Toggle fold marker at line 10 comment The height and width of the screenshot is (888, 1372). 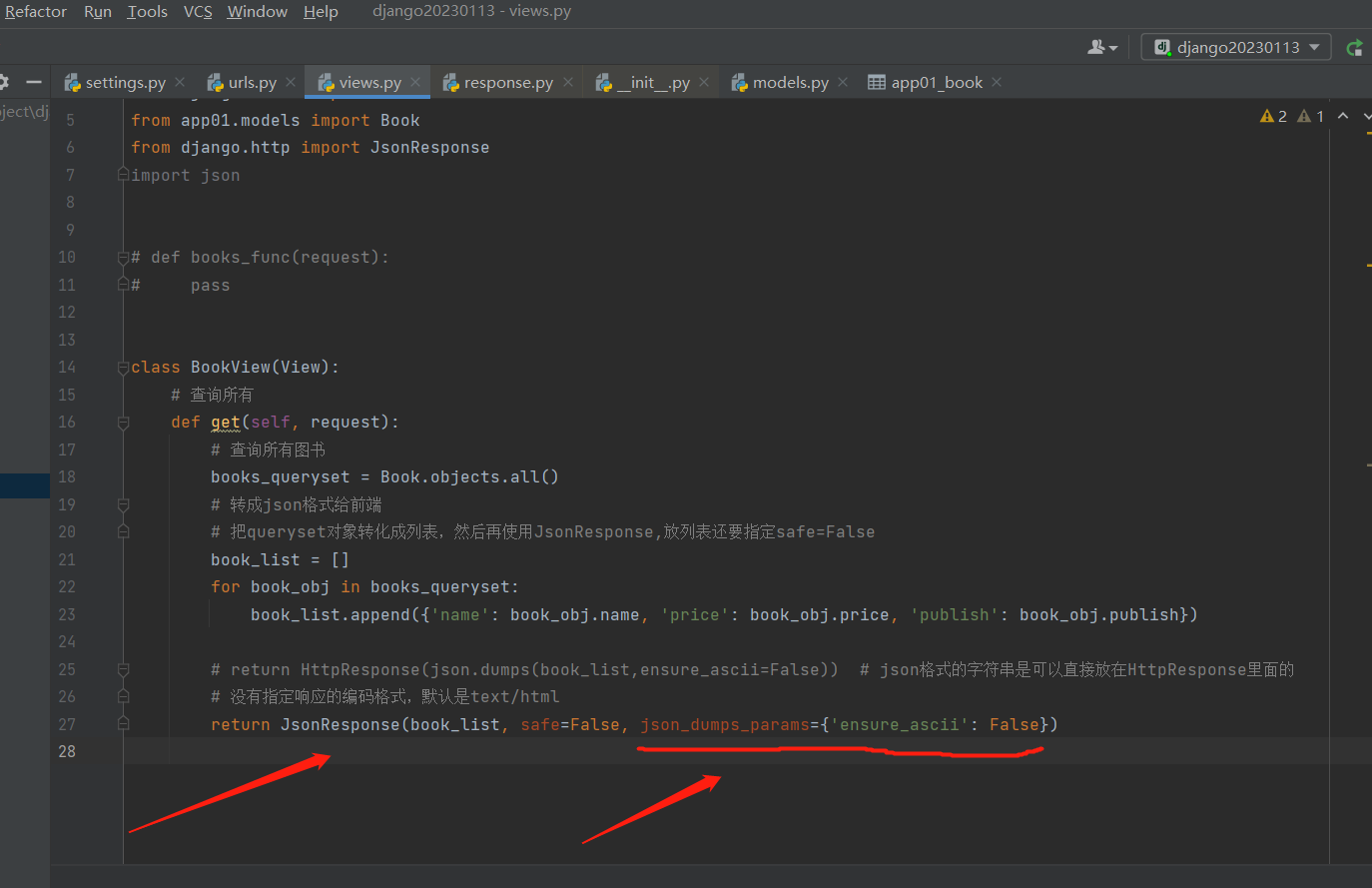tap(123, 258)
